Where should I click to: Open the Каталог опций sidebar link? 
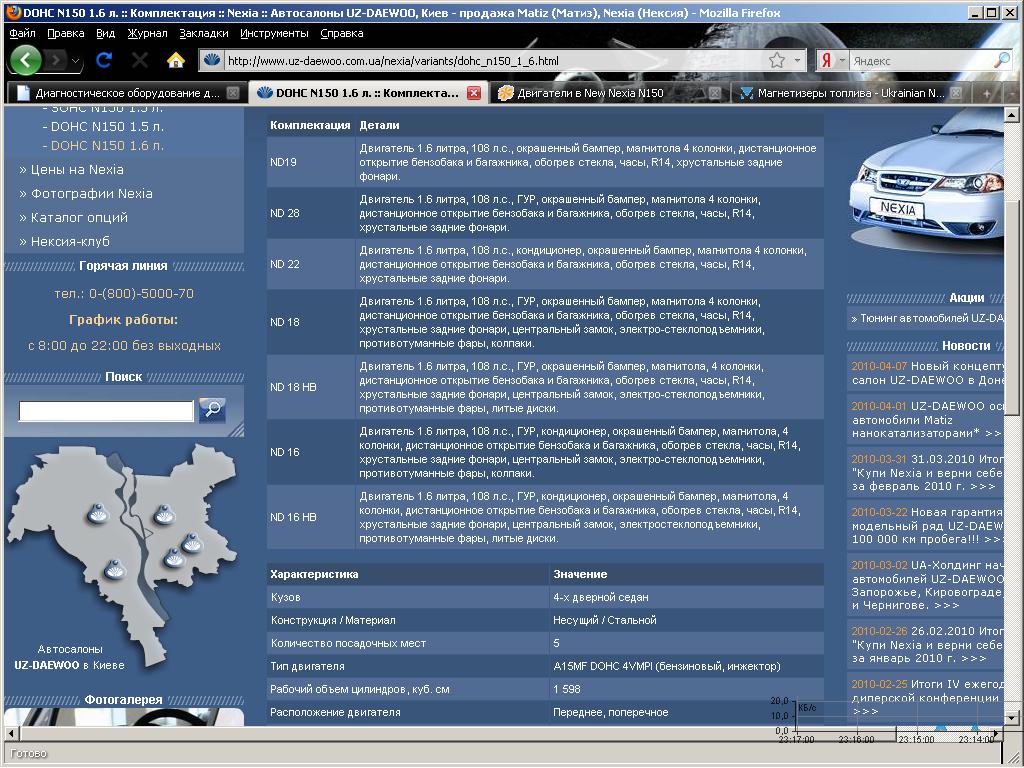click(x=79, y=217)
